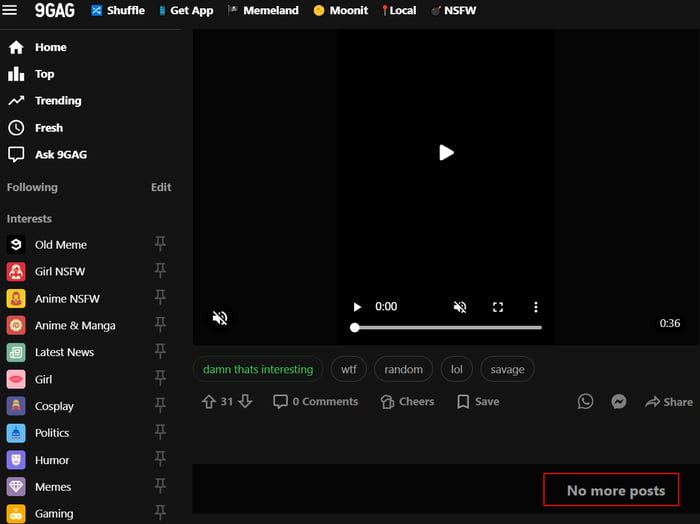The image size is (700, 524).
Task: Enter fullscreen mode in video controls
Action: coord(498,307)
